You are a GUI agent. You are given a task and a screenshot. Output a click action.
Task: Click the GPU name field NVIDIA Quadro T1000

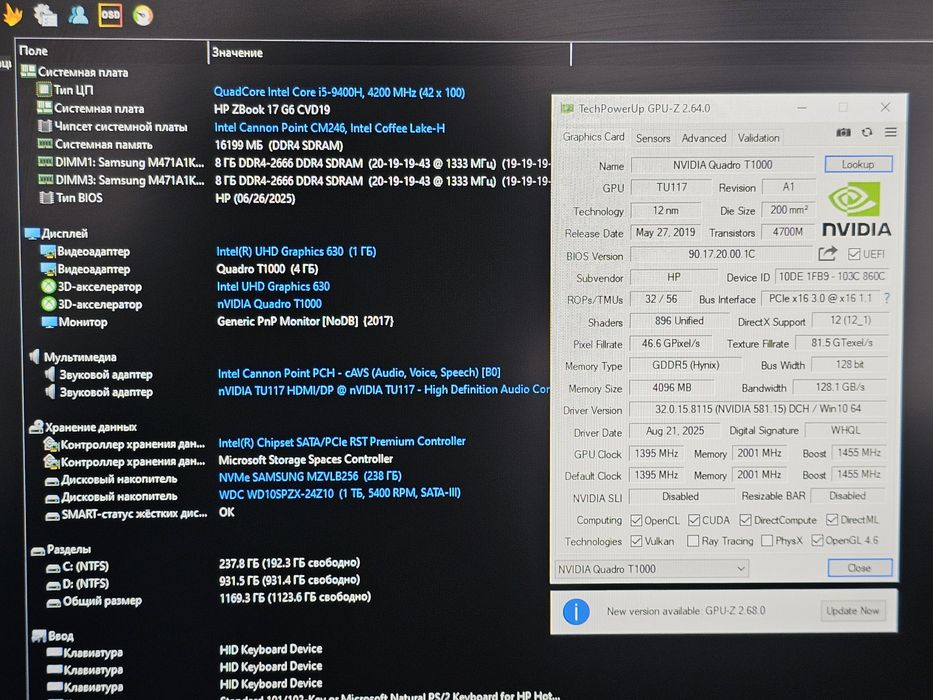coord(722,165)
